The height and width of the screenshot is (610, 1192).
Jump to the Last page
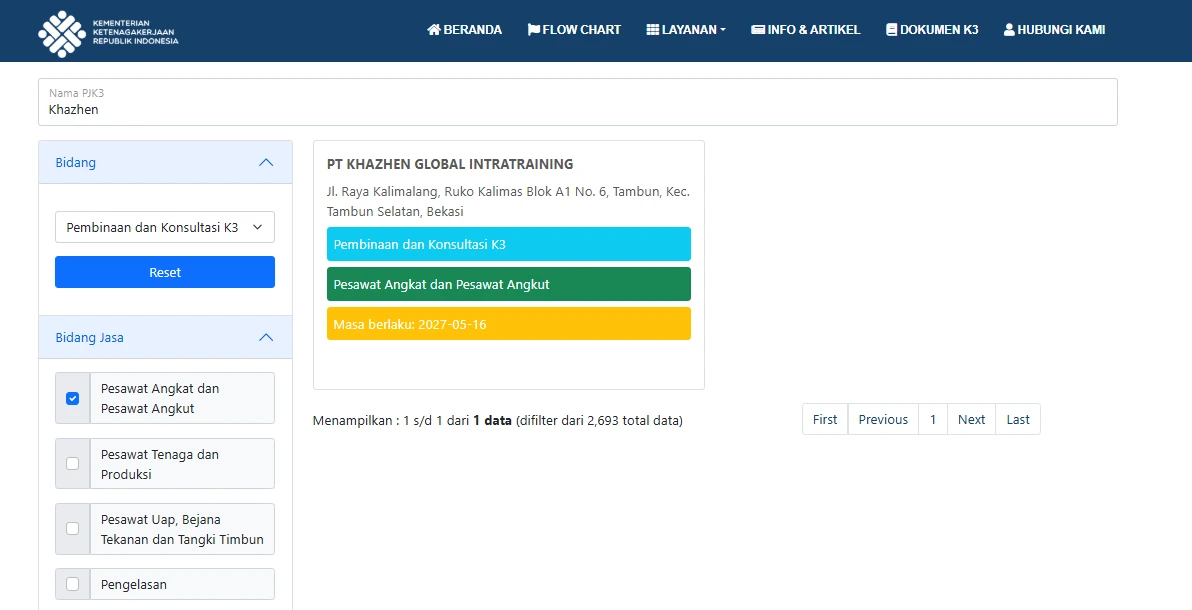[1018, 419]
